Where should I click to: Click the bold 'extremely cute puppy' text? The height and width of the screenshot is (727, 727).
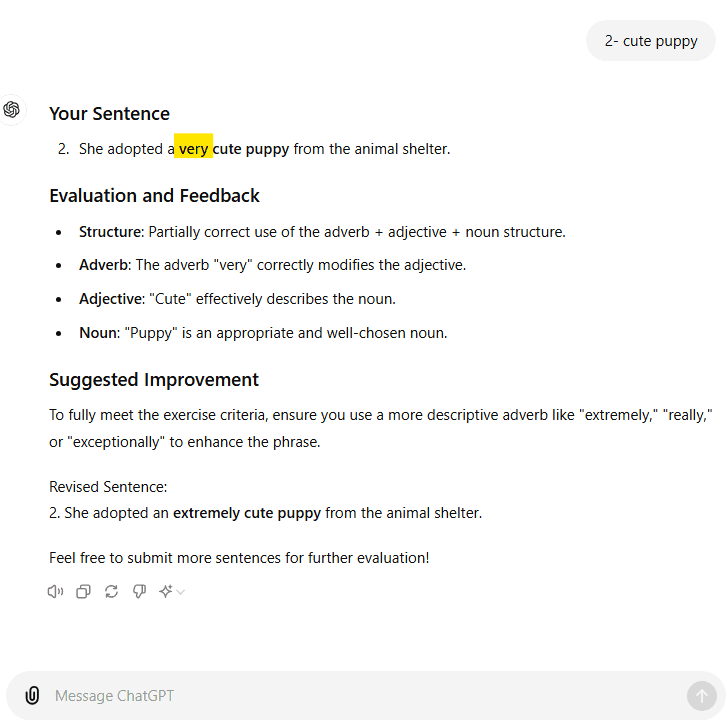tap(247, 513)
